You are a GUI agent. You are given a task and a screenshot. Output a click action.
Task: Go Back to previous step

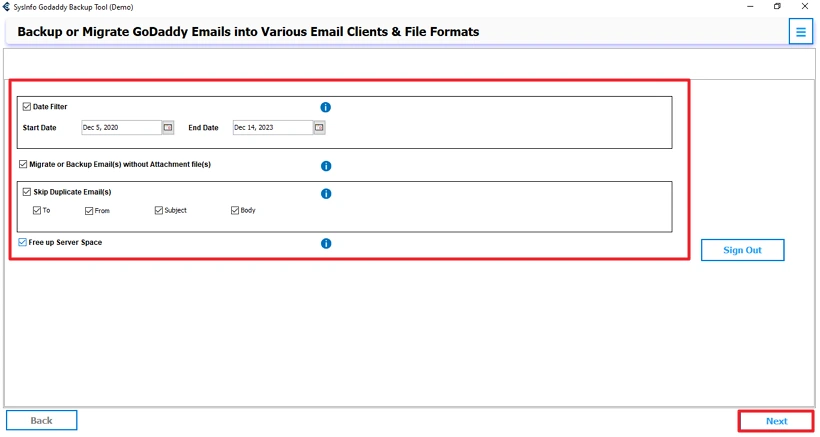(x=41, y=420)
